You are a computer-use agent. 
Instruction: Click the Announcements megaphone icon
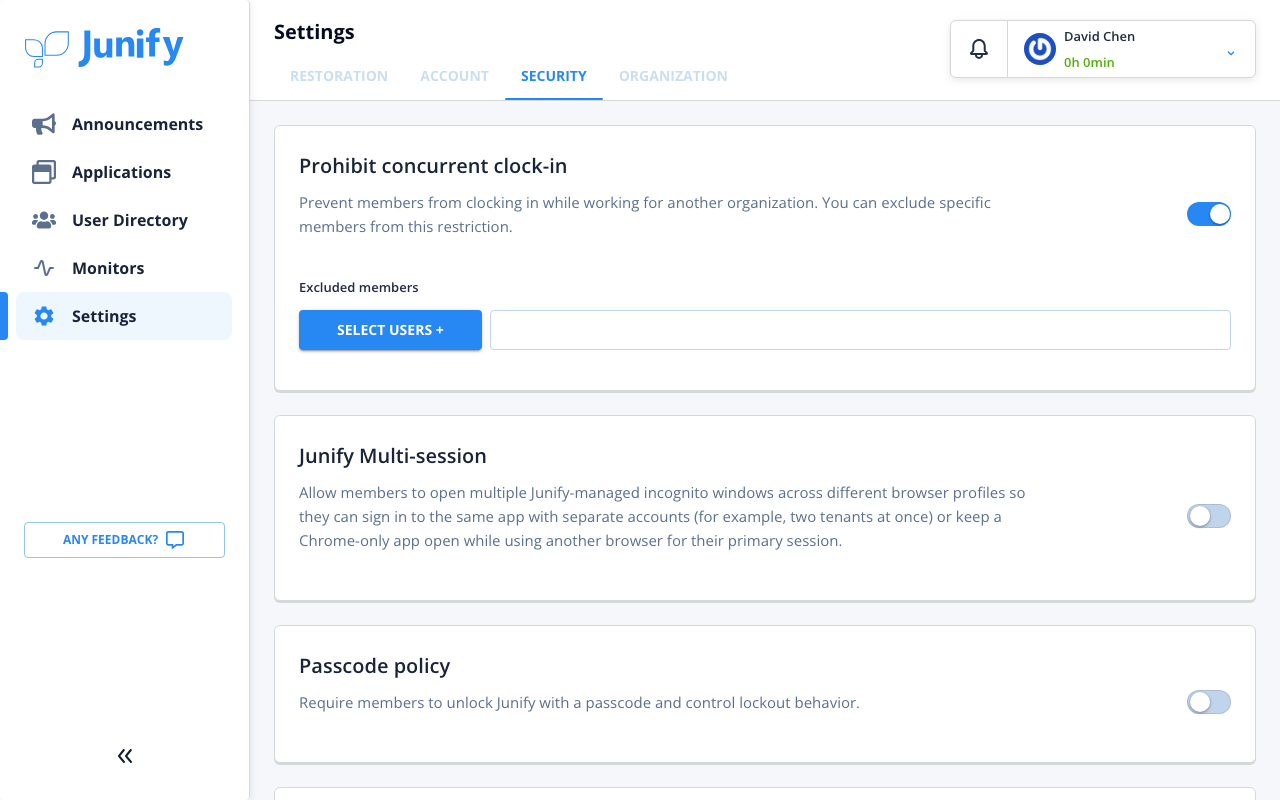click(44, 124)
